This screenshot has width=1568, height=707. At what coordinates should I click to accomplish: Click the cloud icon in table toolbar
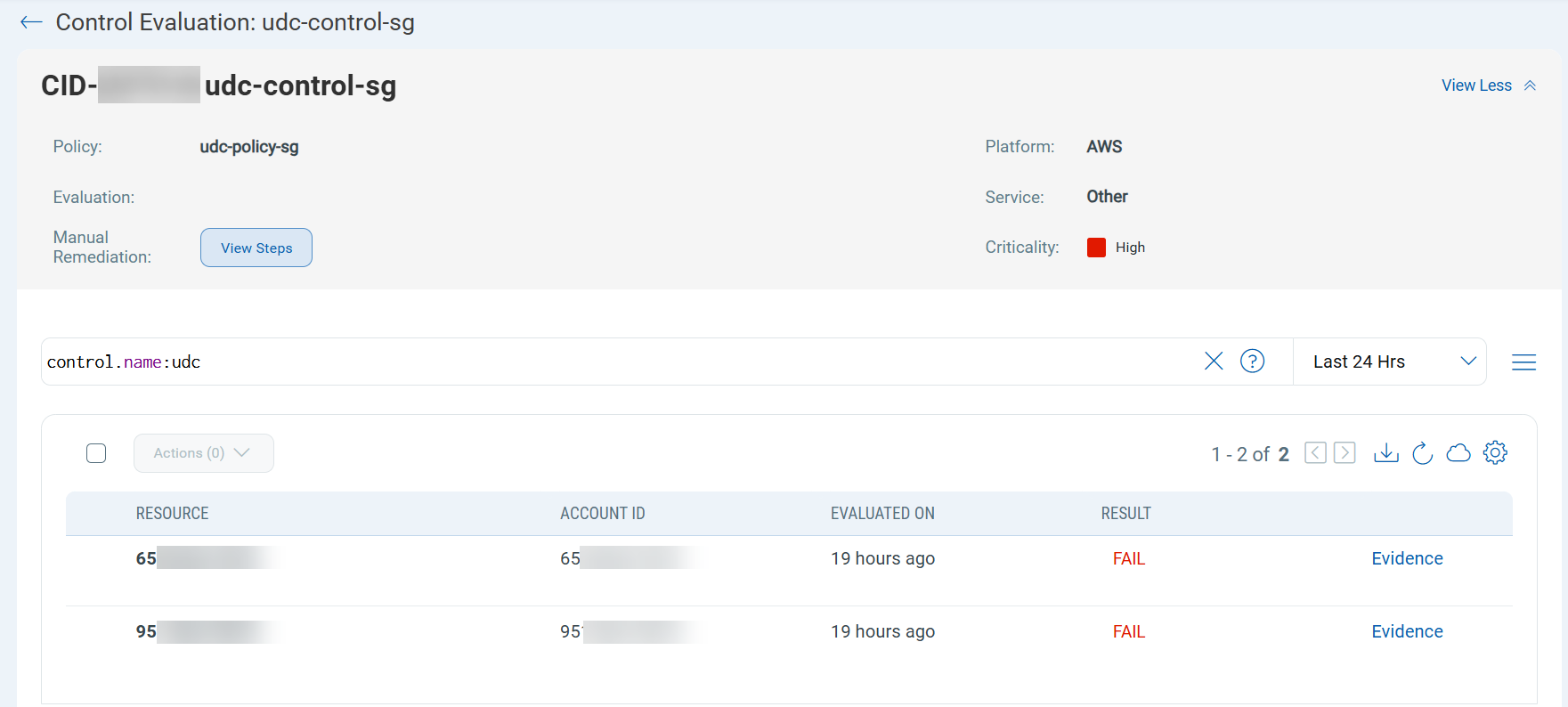point(1458,453)
